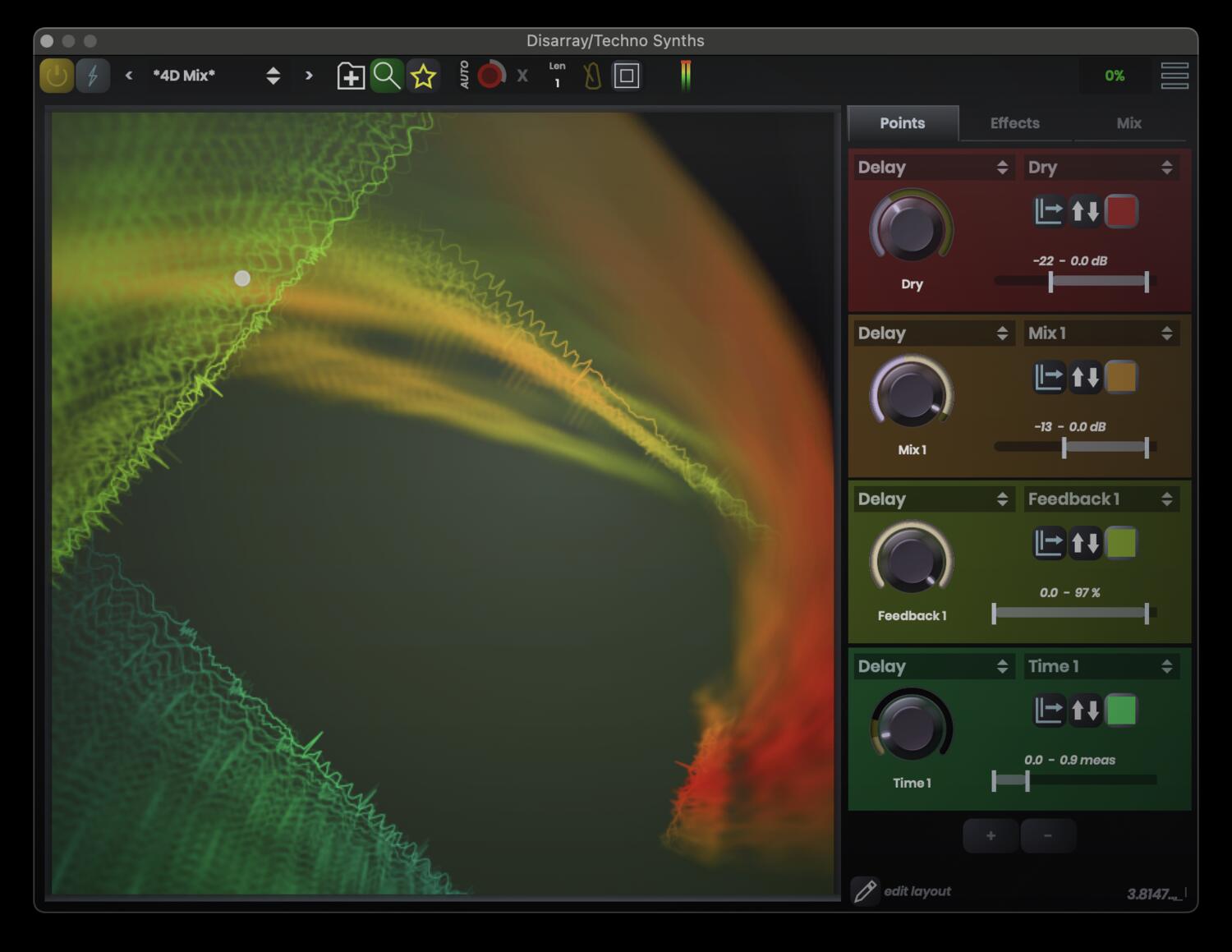Toggle the lightning bolt button
The image size is (1232, 952).
tap(93, 76)
